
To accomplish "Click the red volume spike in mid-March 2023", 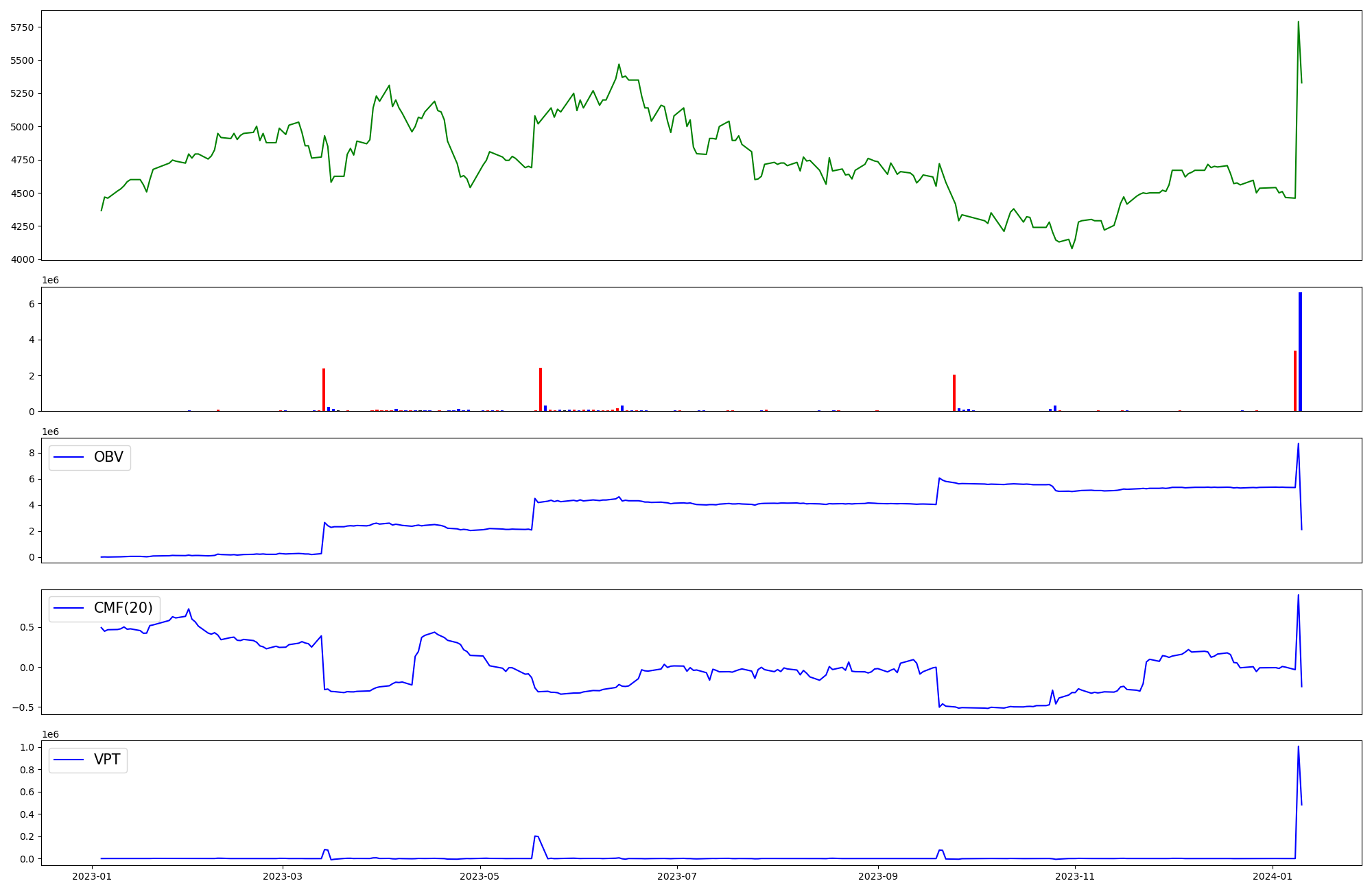I will (324, 390).
